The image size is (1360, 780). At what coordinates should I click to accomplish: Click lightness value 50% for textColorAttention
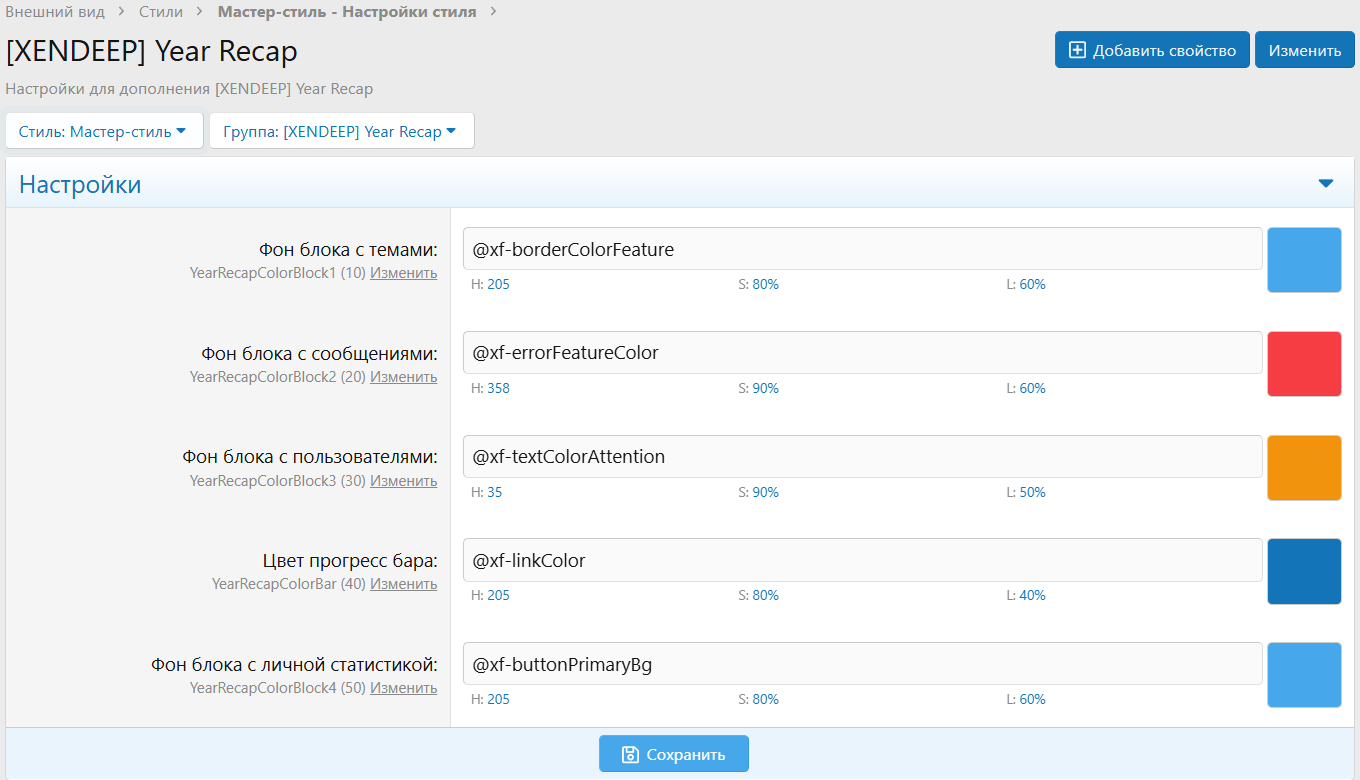pyautogui.click(x=1032, y=492)
